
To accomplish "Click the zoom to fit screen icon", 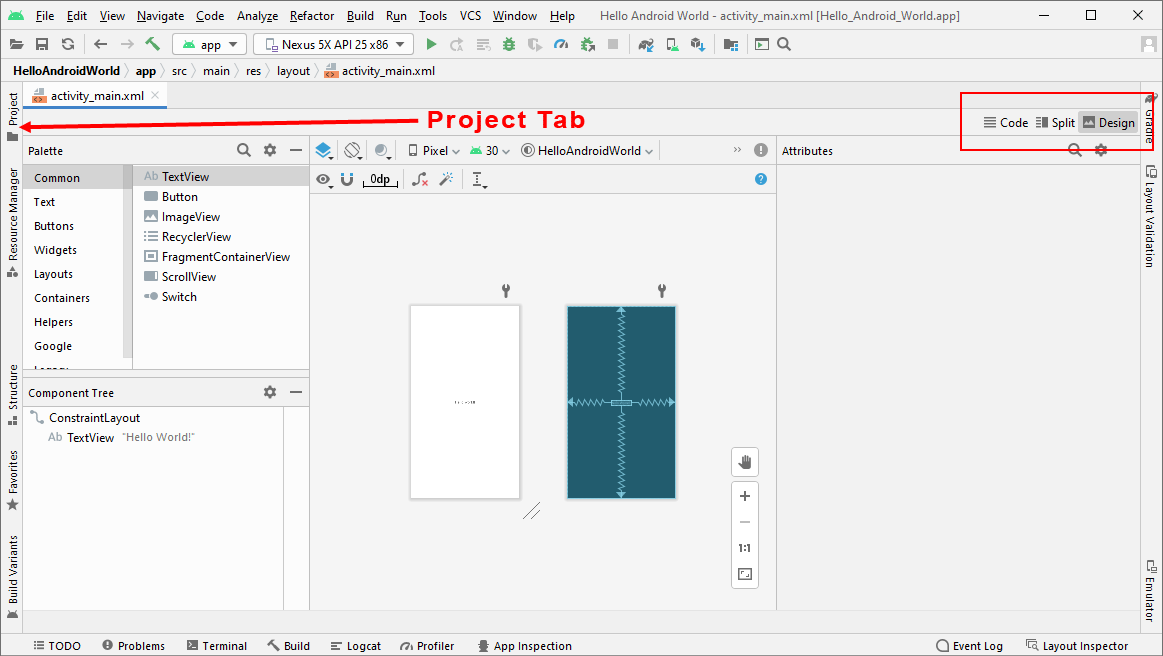I will click(x=744, y=575).
